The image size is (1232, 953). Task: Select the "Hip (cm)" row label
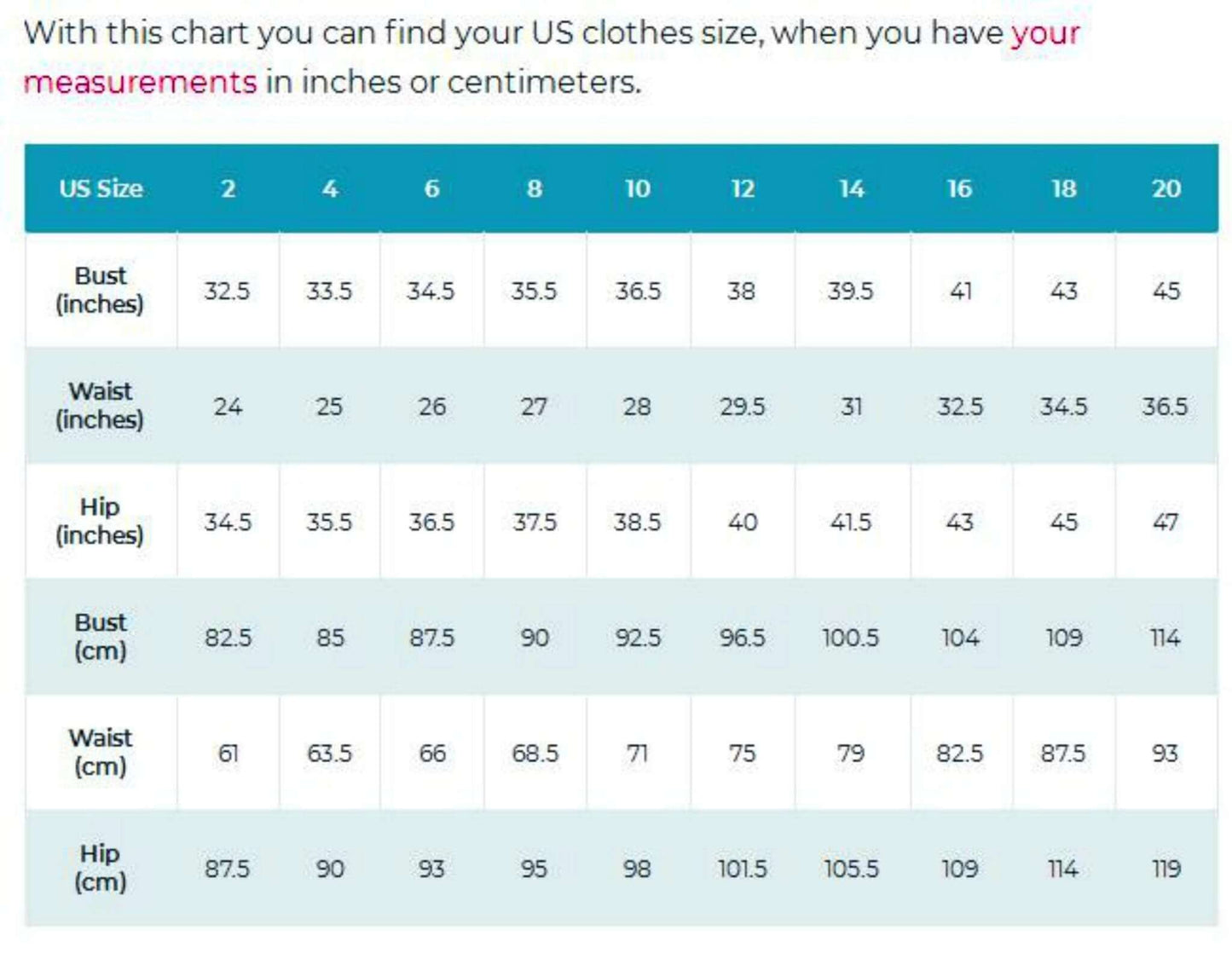[x=101, y=867]
